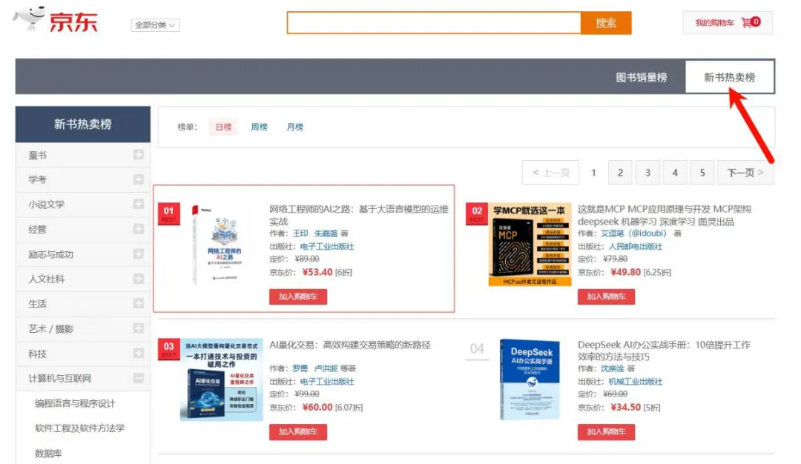
Task: Switch to 新书热卖榜 tab
Action: tap(729, 77)
